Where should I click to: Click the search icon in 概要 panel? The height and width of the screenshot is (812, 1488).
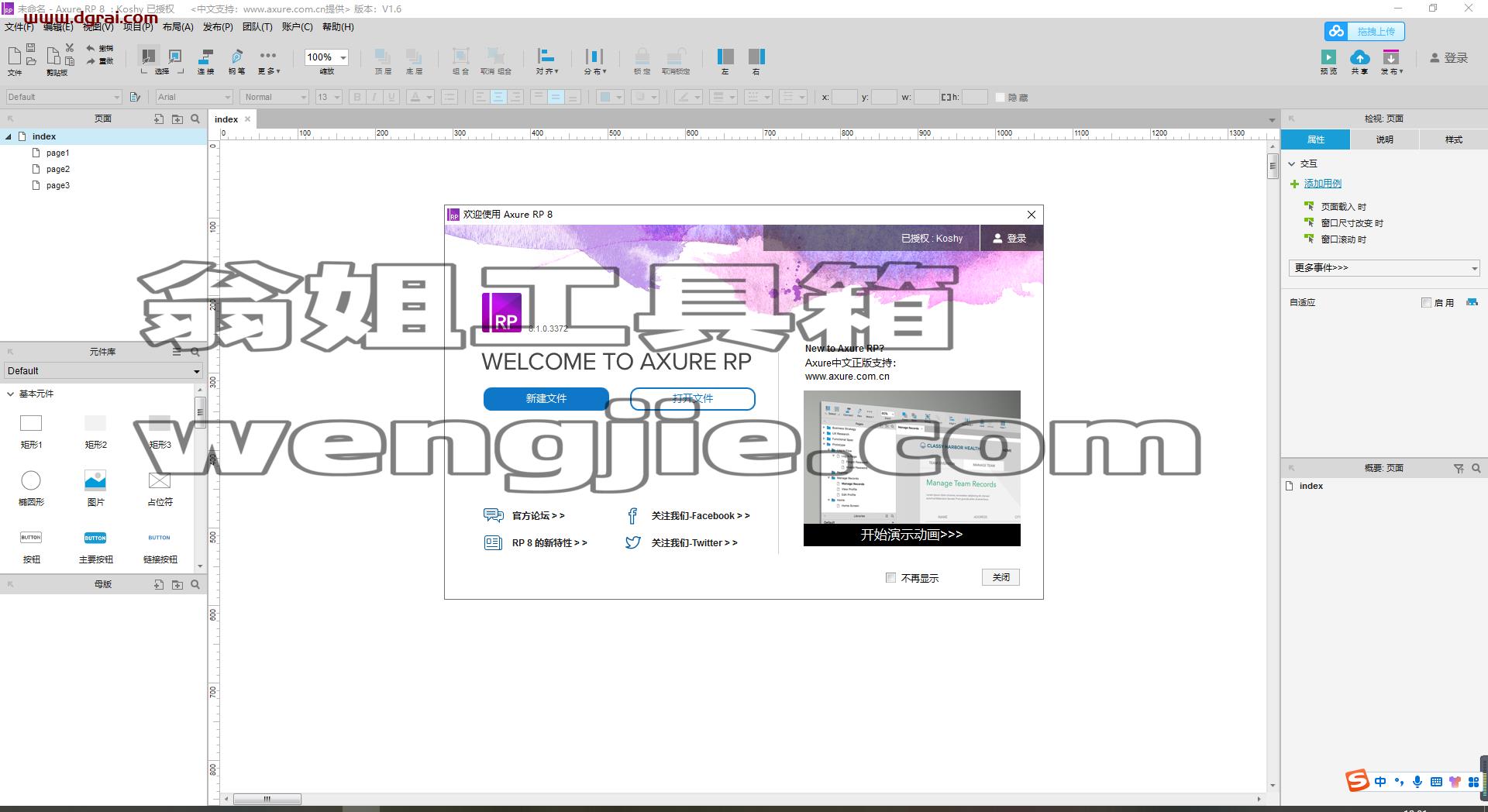[x=1476, y=468]
